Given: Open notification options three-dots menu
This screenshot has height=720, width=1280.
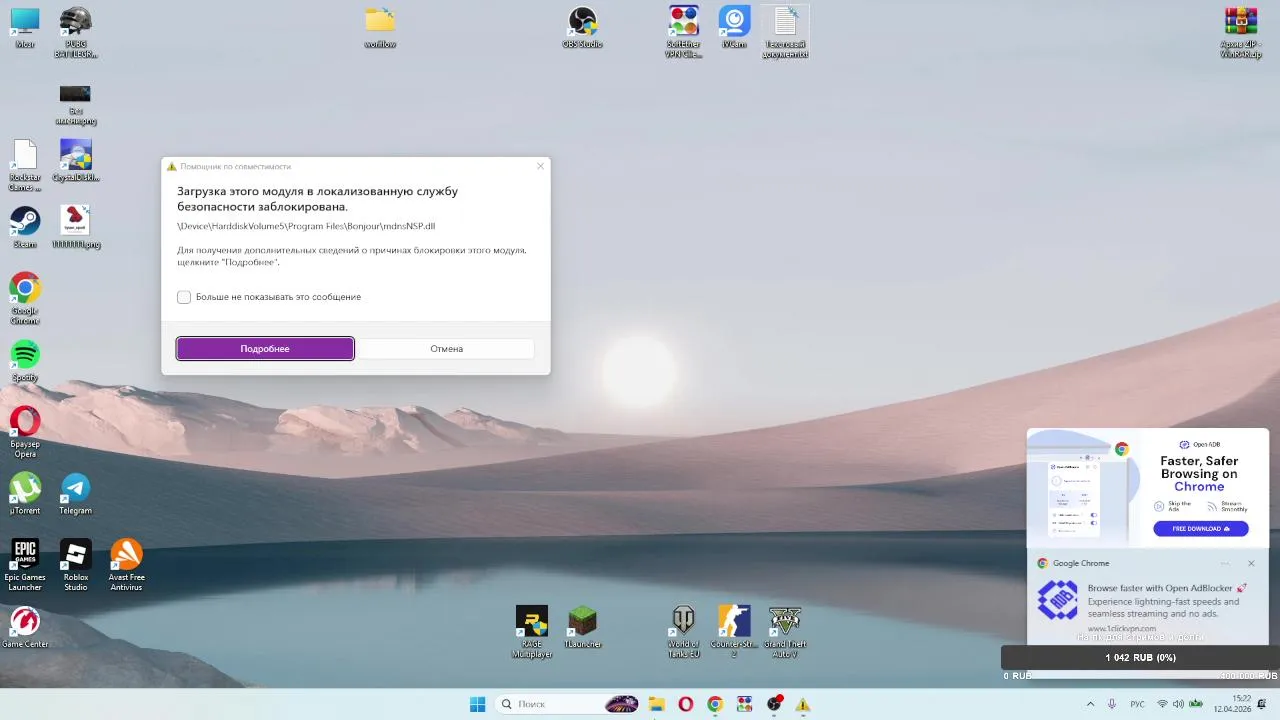Looking at the screenshot, I should click(1225, 563).
